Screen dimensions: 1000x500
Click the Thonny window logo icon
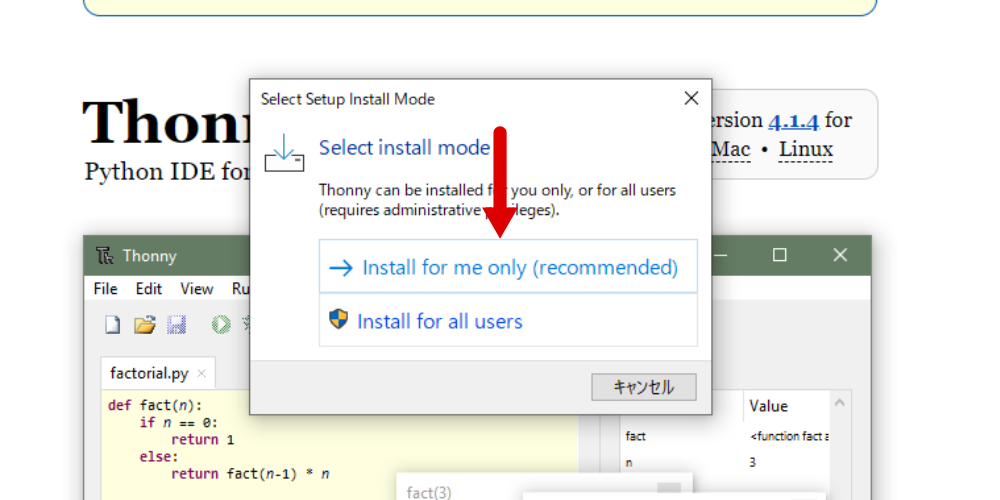click(x=105, y=256)
